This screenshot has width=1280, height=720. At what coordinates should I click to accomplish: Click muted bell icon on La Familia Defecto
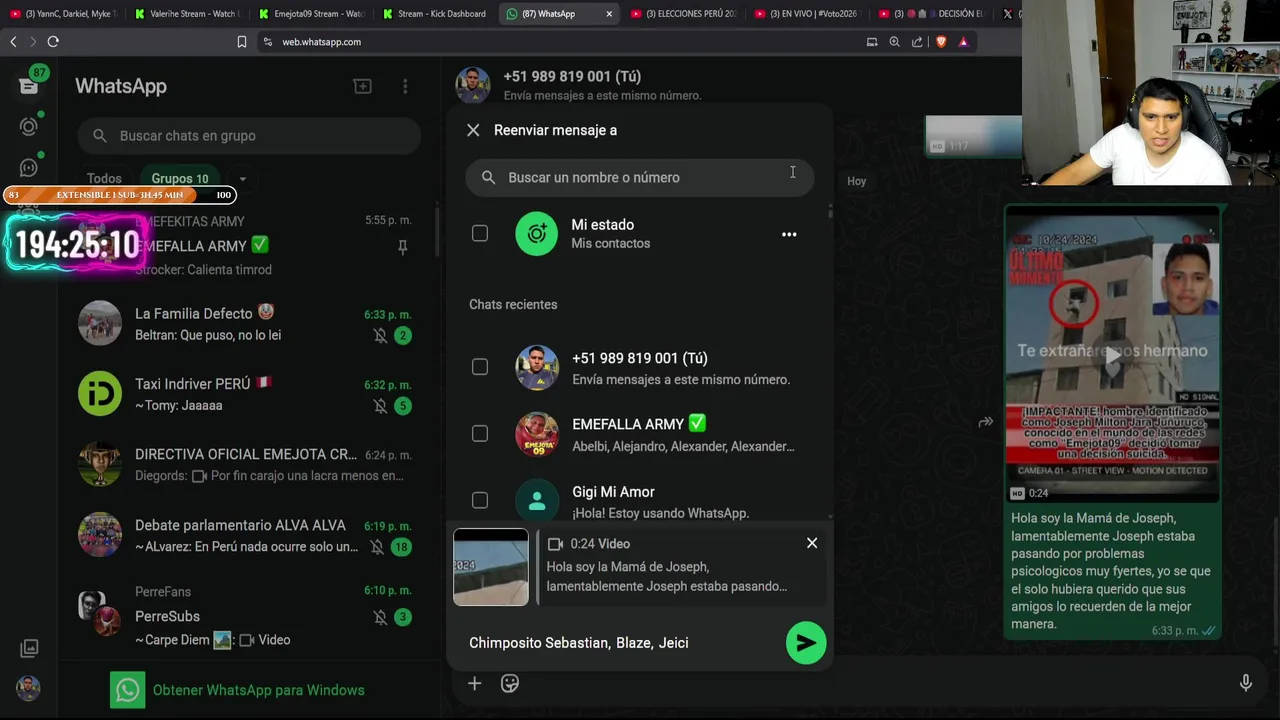point(380,336)
